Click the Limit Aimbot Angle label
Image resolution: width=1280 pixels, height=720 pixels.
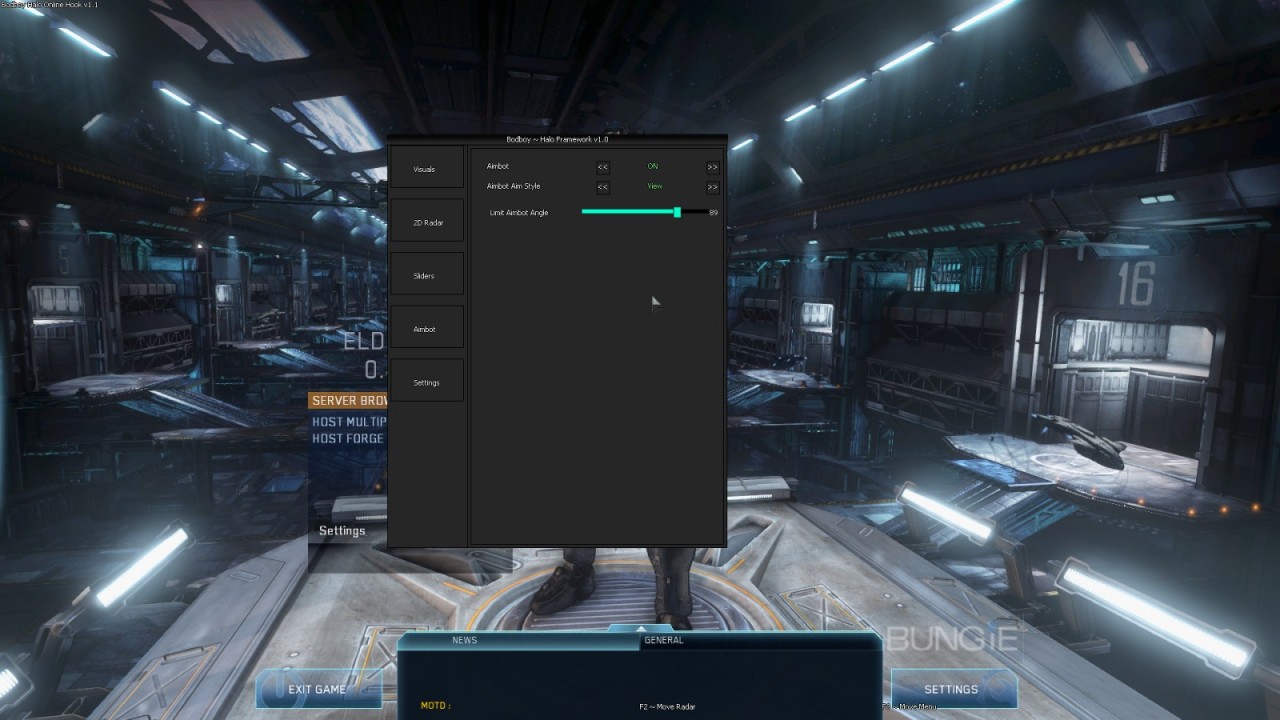point(519,213)
